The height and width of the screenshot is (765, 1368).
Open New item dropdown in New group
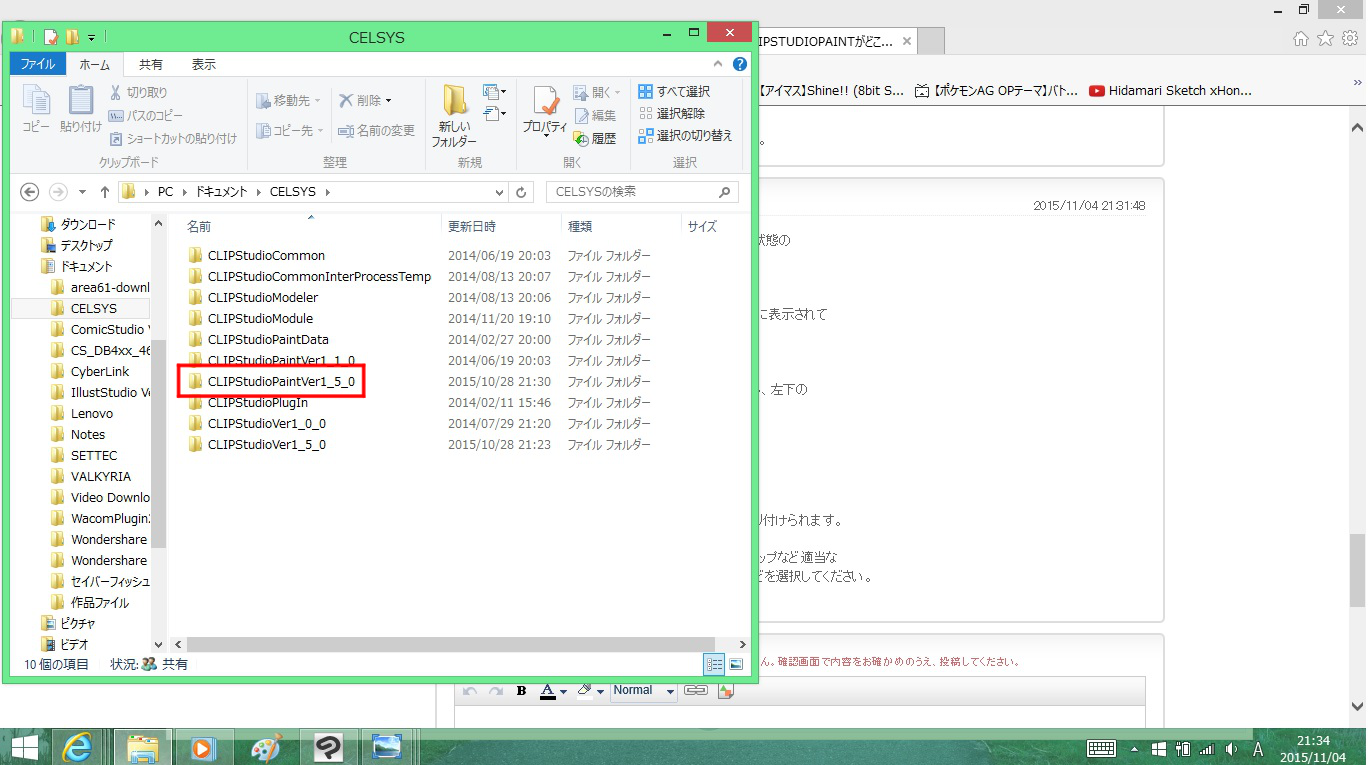tap(495, 92)
